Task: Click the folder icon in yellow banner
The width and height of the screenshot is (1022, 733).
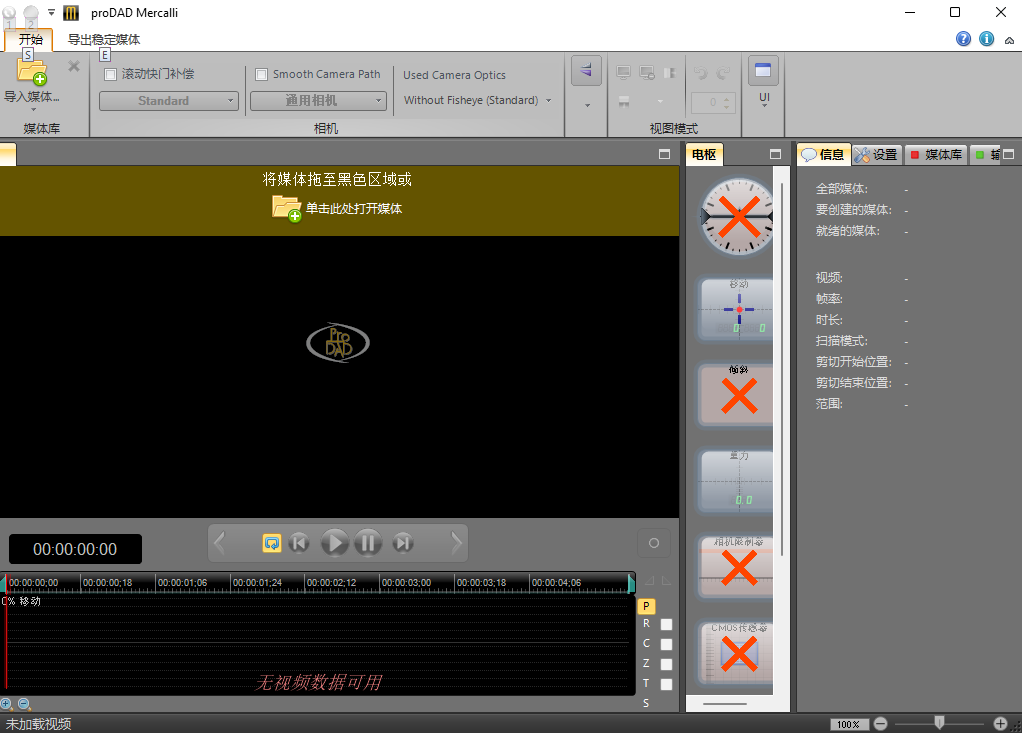Action: (286, 208)
